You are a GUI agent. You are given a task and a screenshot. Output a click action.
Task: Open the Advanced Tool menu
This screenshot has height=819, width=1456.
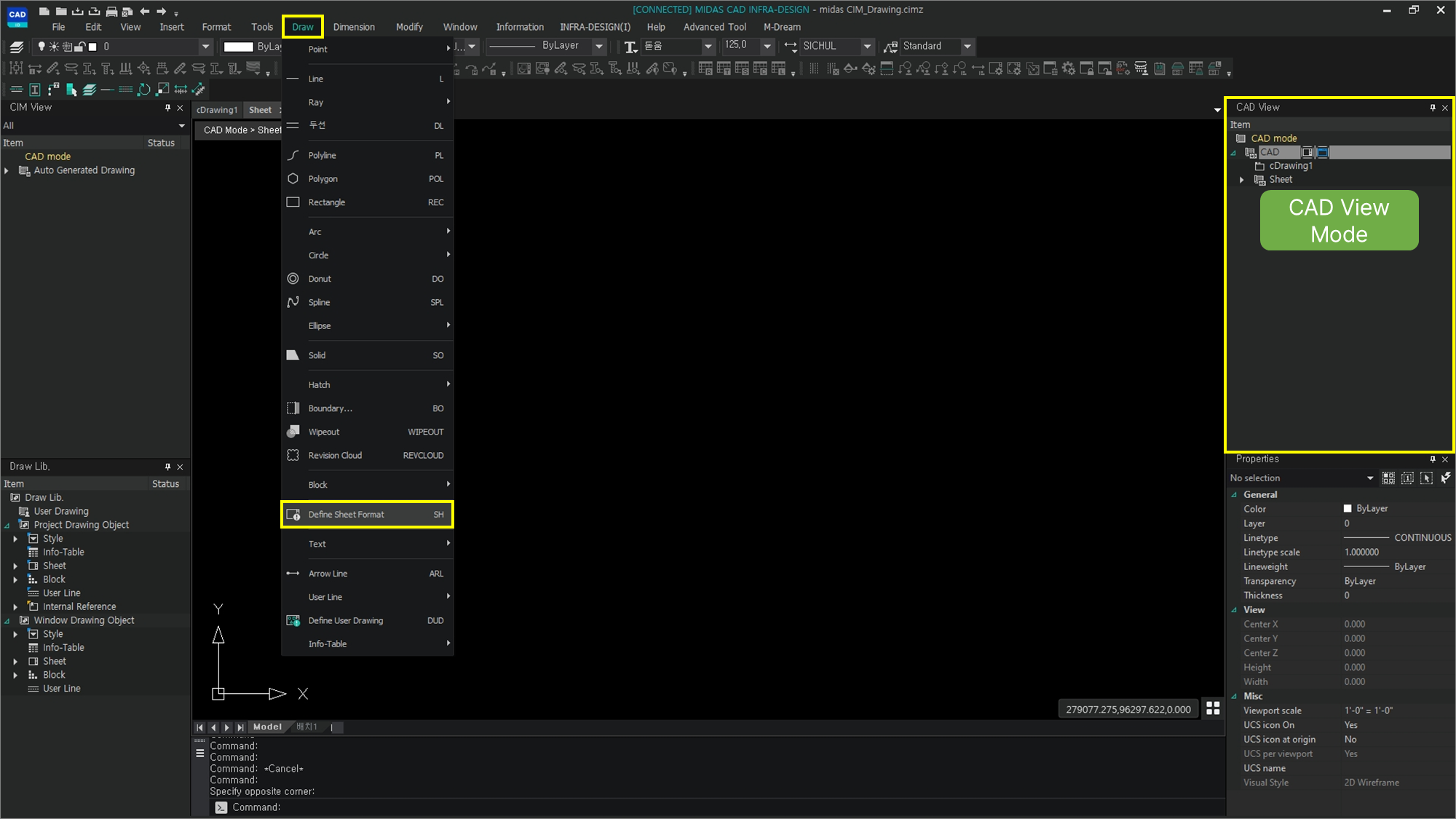pyautogui.click(x=714, y=27)
